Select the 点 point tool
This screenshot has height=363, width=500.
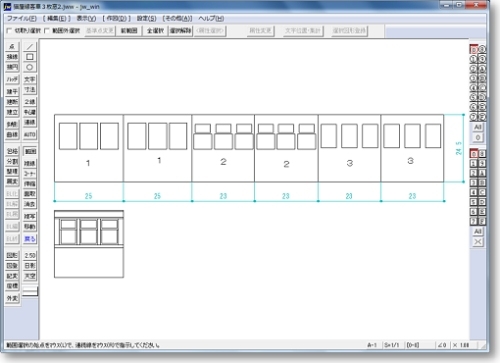[x=12, y=46]
